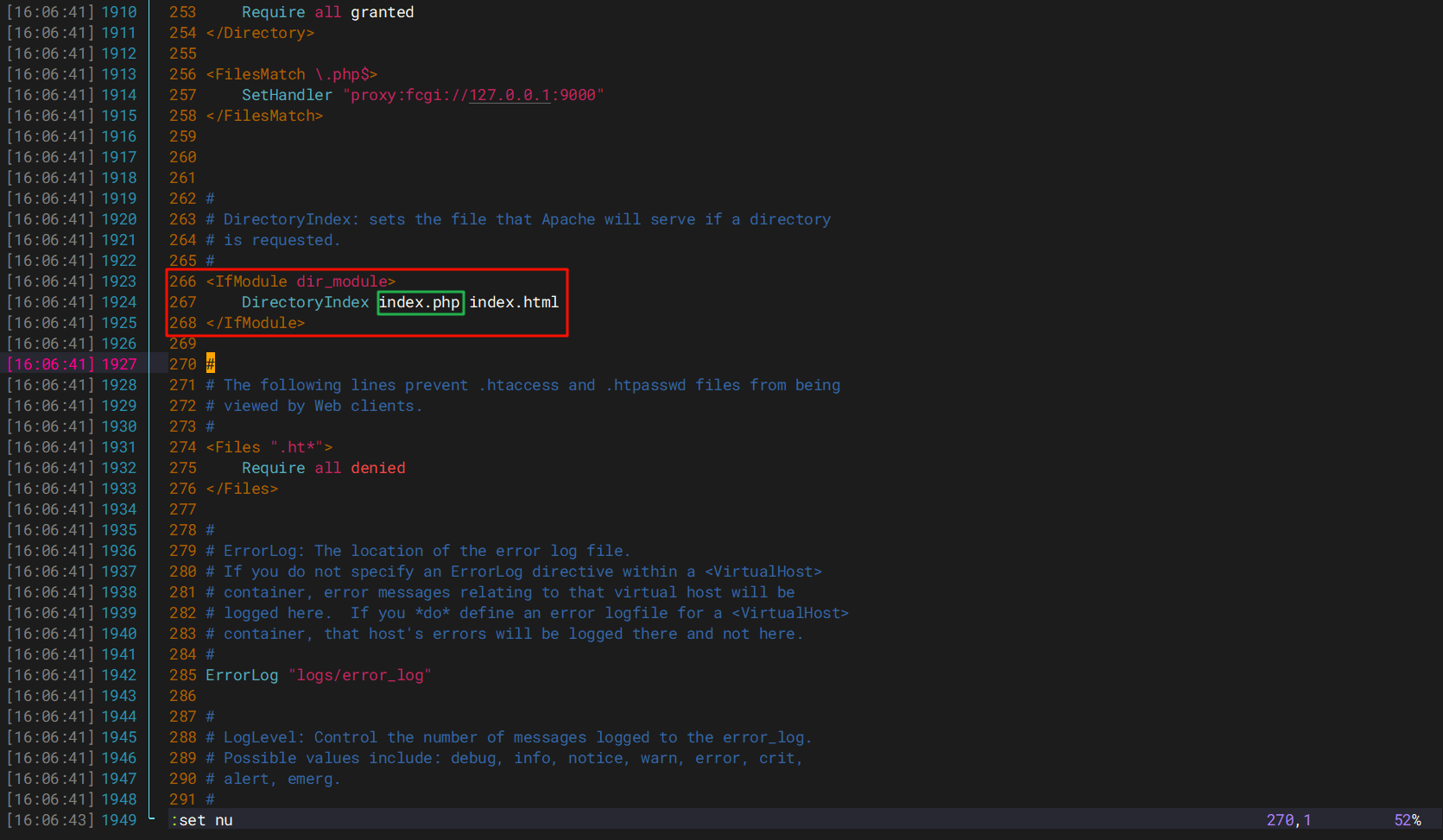
Task: Click the ":set nu" command line
Action: (201, 820)
